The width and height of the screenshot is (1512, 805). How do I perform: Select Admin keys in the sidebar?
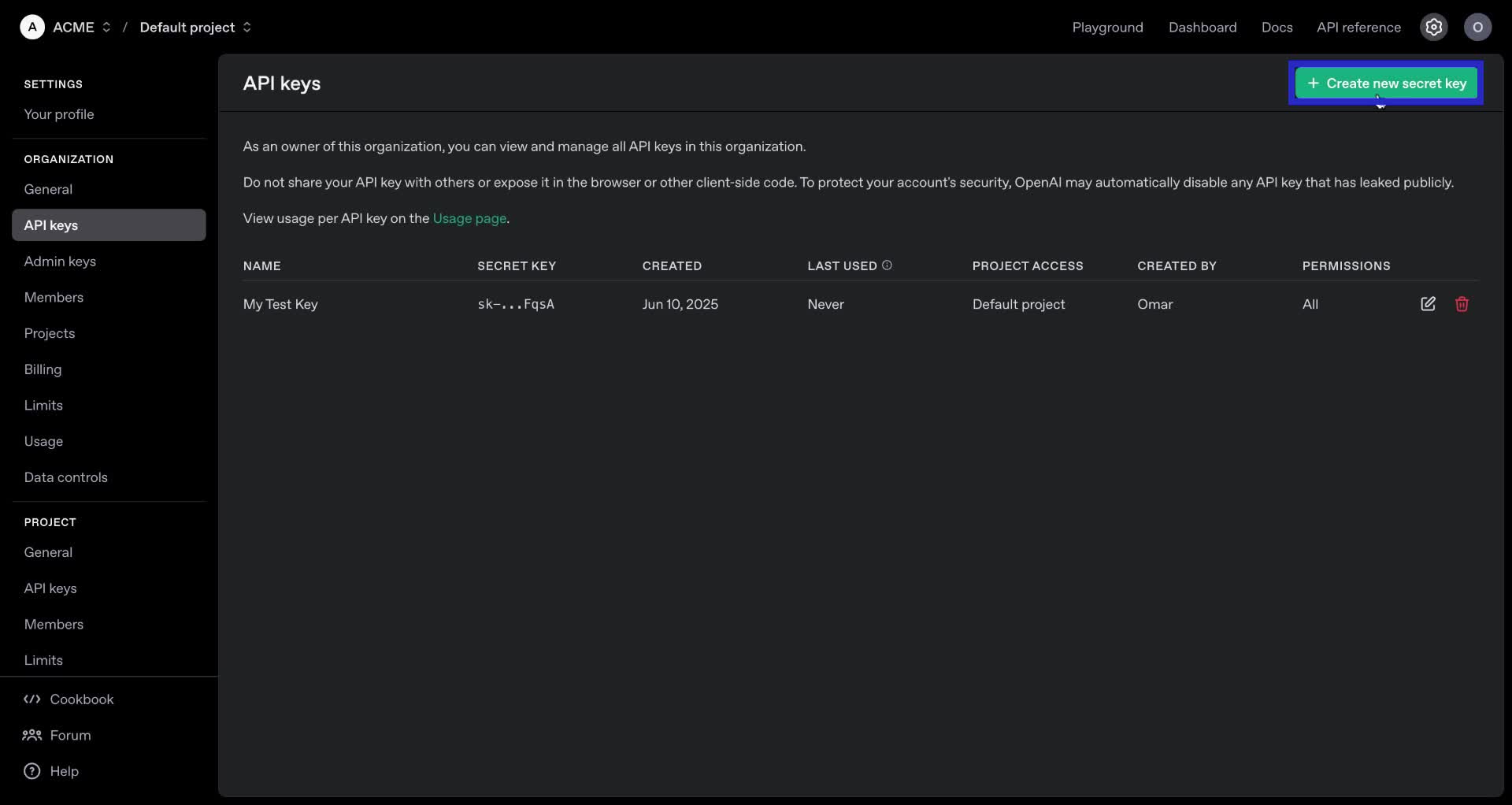coord(61,261)
